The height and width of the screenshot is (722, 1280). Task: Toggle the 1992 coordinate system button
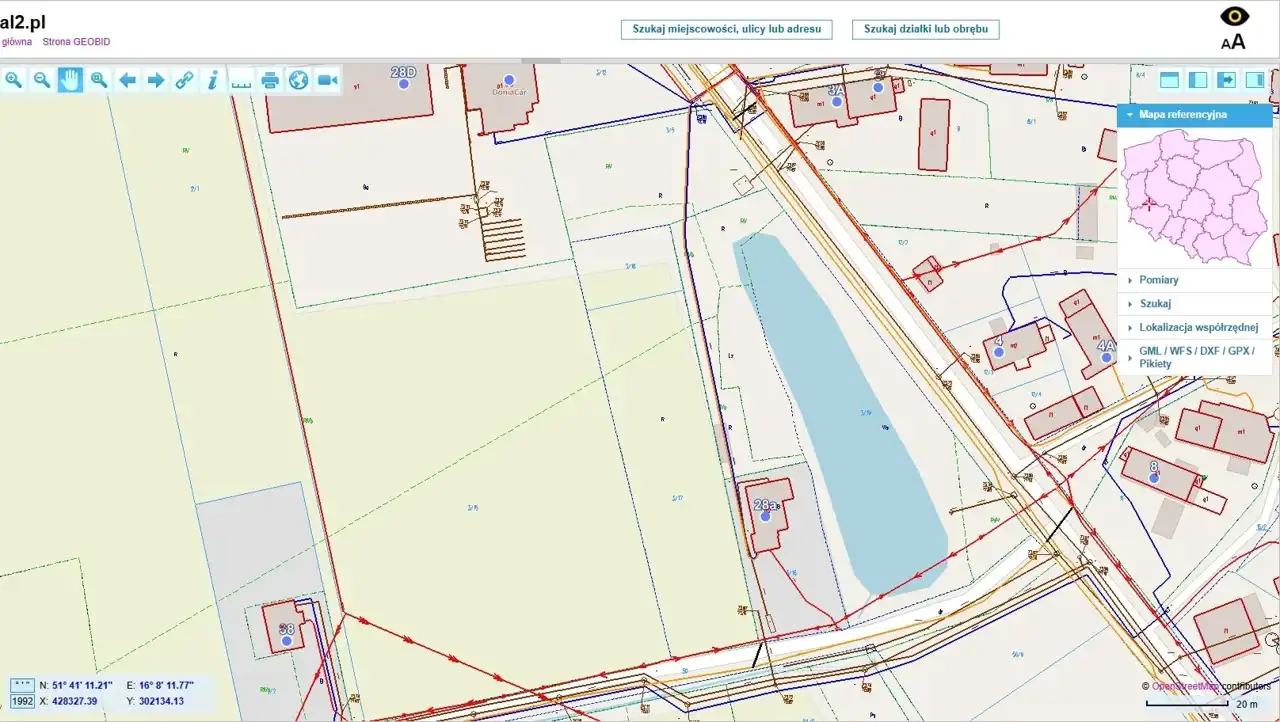point(22,702)
